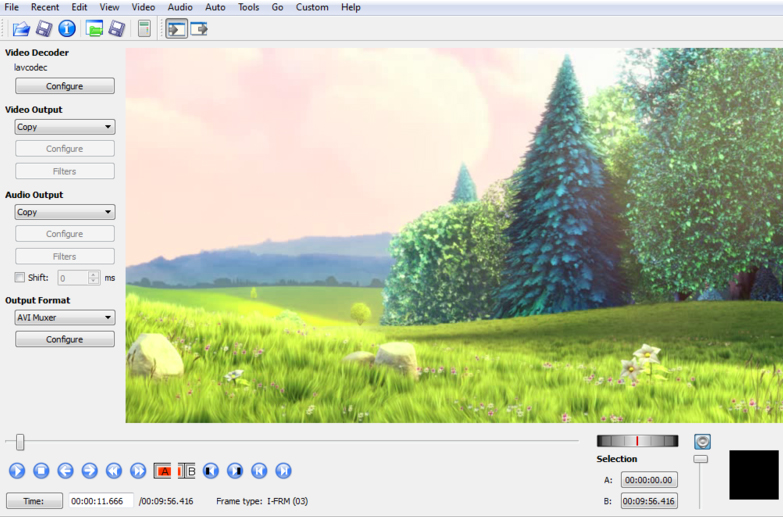
Task: Go to the next frame arrow button
Action: point(89,470)
